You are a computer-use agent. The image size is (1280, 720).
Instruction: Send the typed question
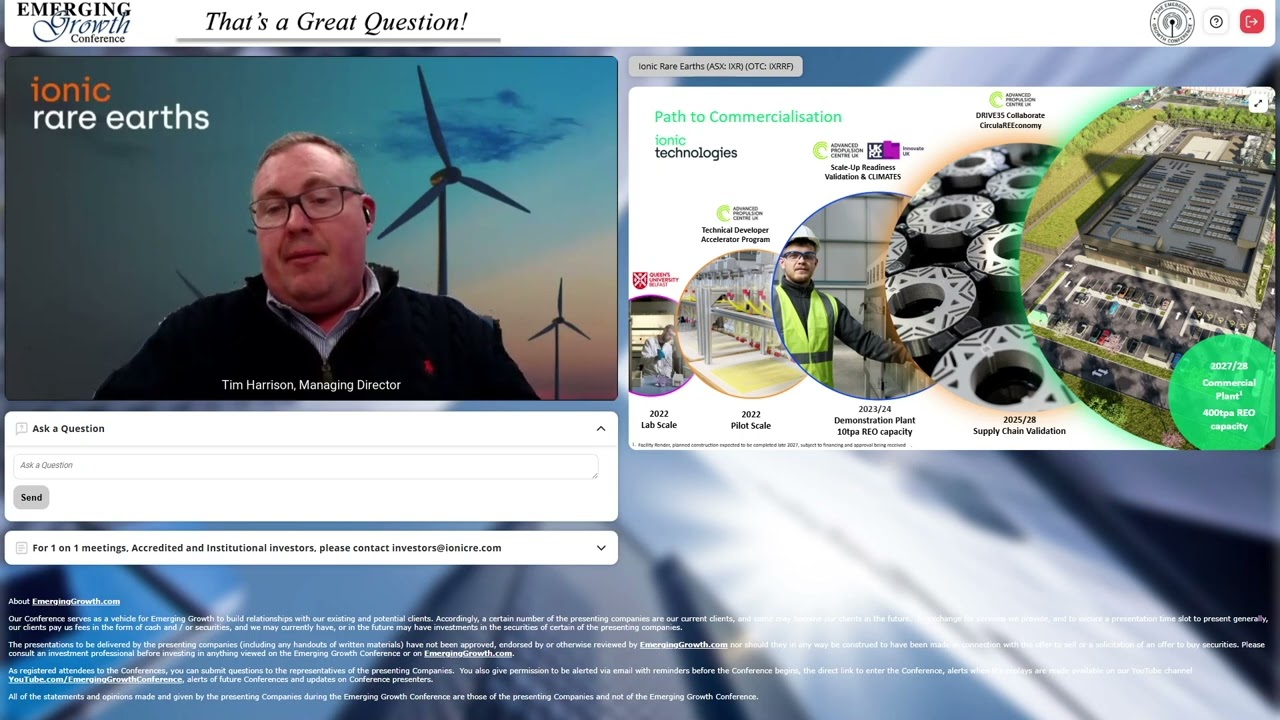(31, 497)
